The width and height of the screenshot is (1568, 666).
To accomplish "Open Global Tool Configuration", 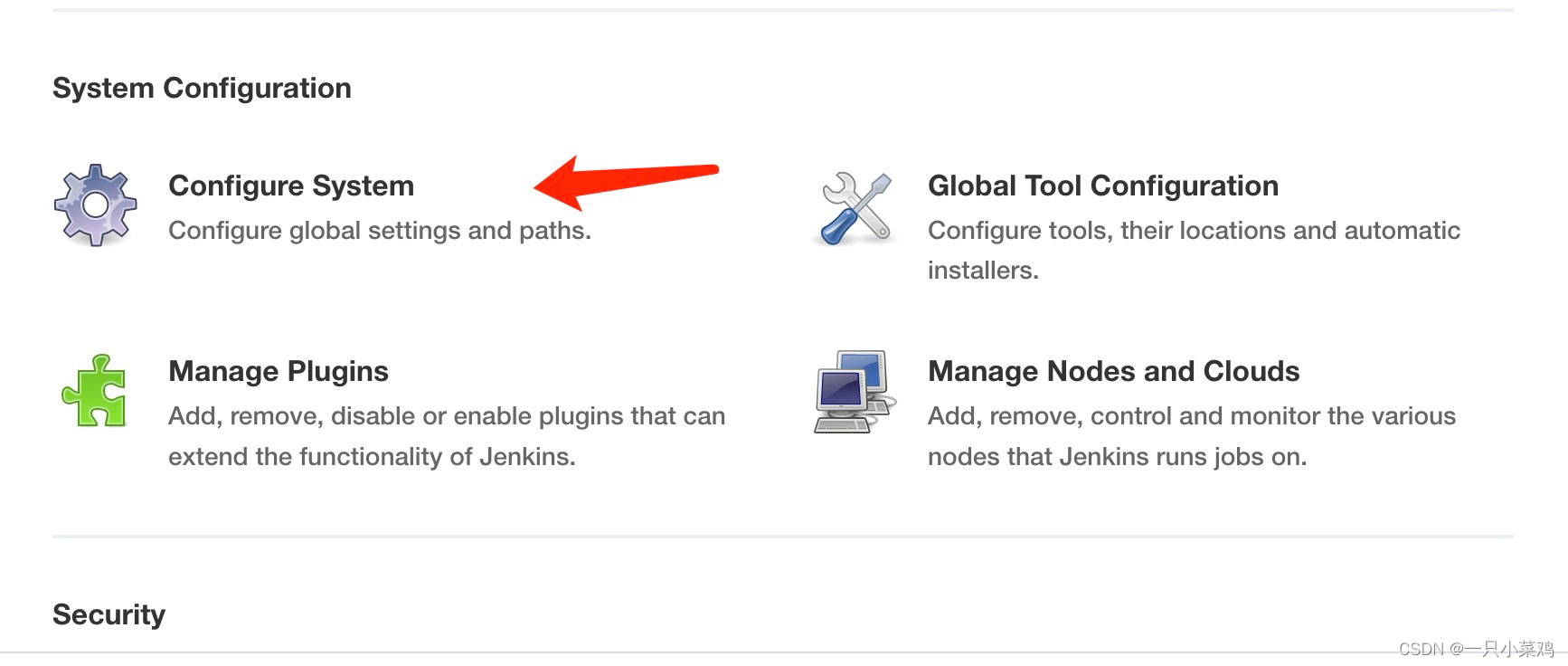I will tap(1102, 186).
